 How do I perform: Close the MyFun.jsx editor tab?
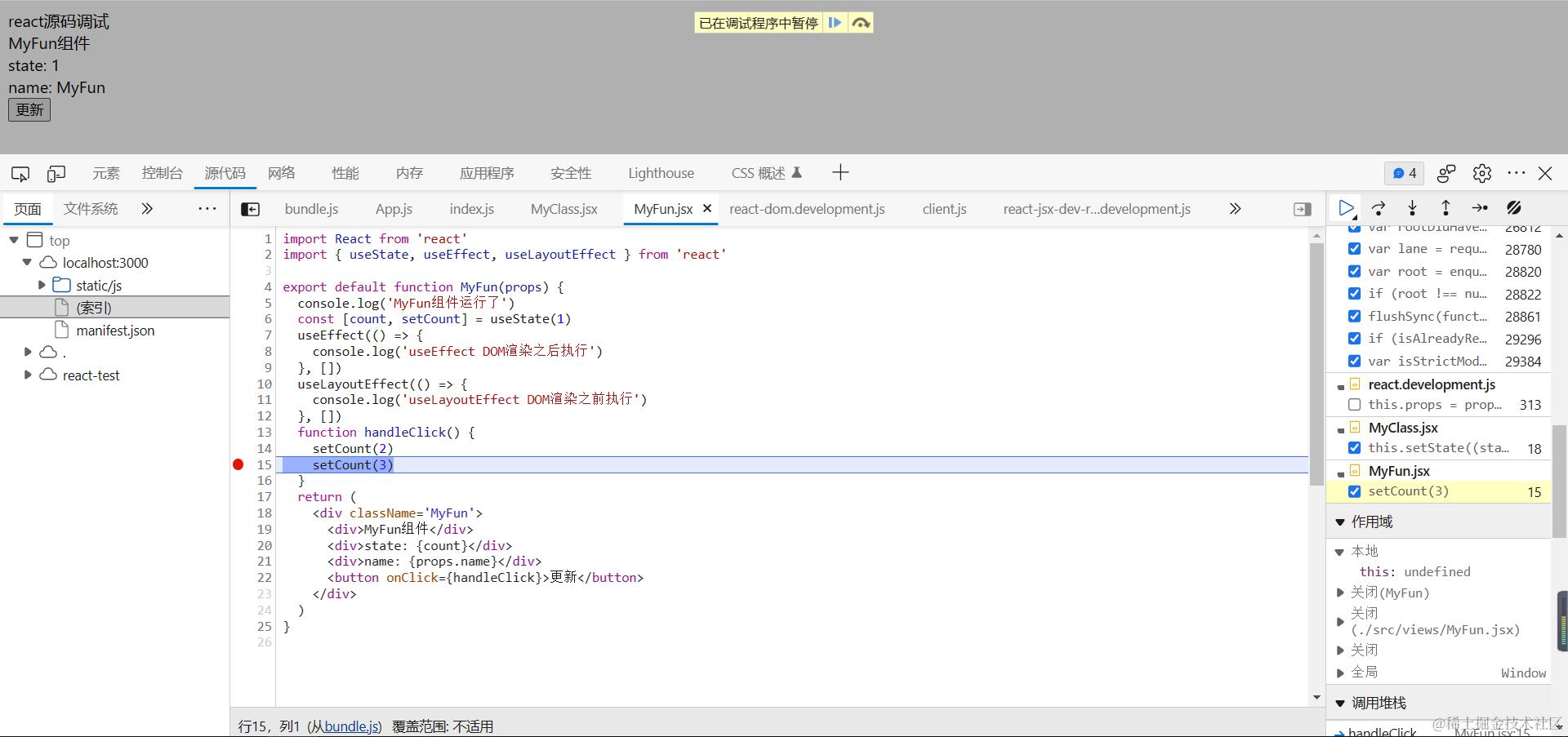pos(707,208)
